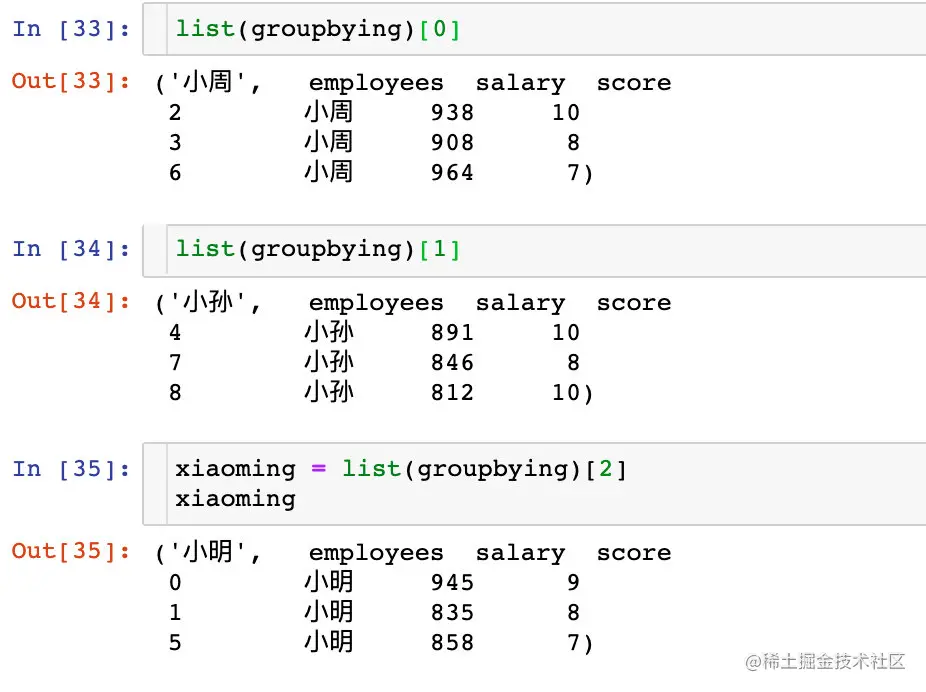Click the In [33] code cell input
This screenshot has height=692, width=926.
point(534,29)
